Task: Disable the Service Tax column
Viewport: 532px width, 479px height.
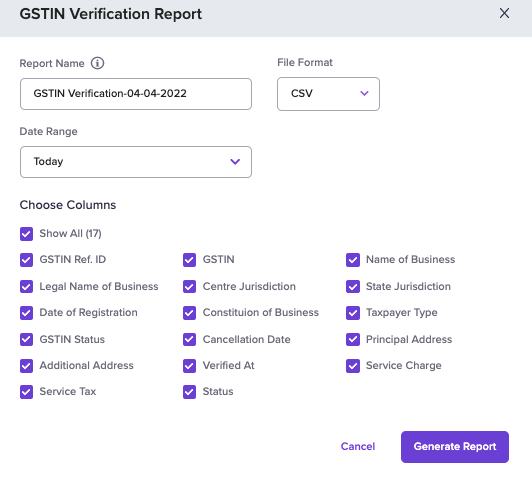Action: coord(26,392)
